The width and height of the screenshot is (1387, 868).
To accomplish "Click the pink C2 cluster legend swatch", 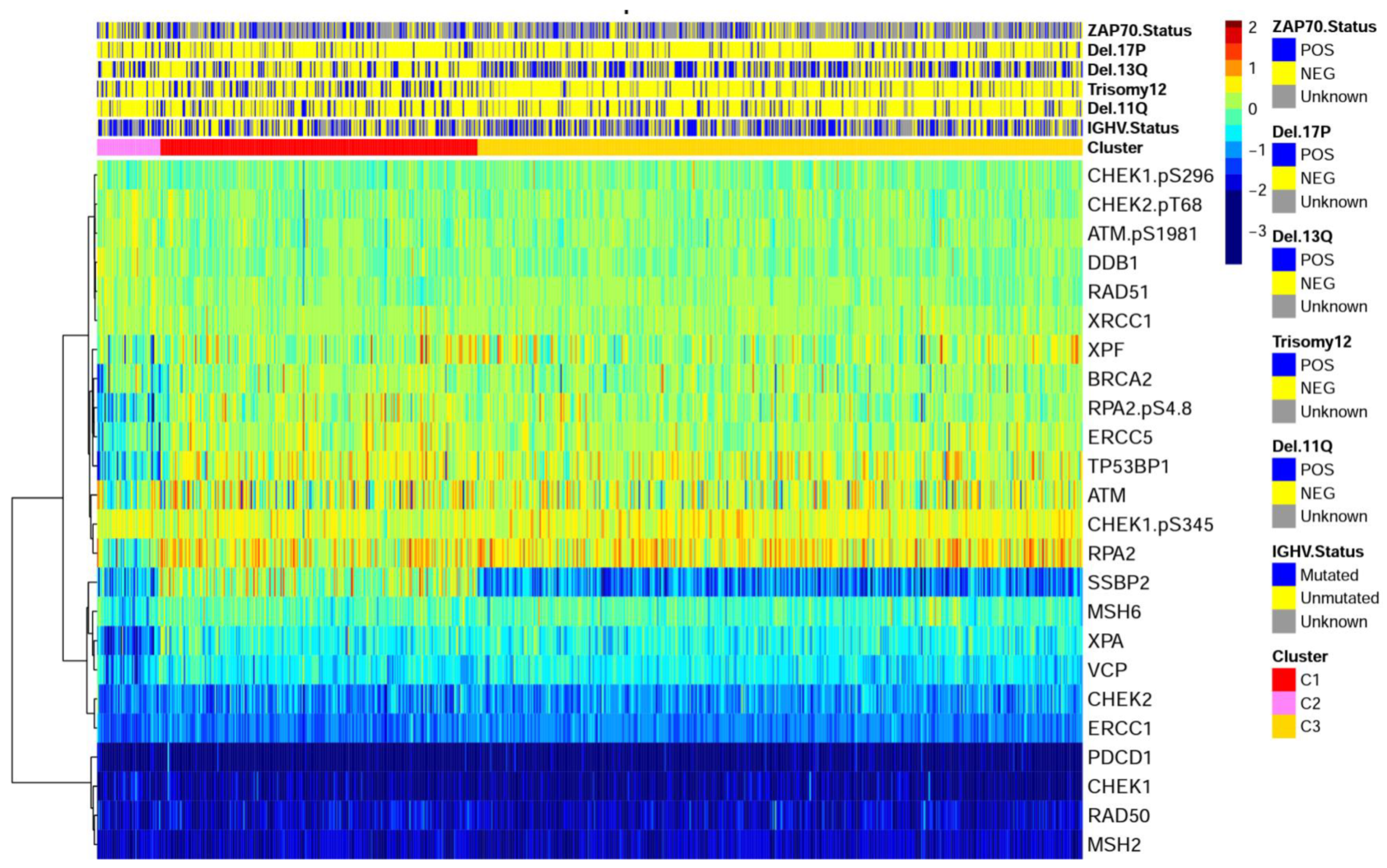I will pyautogui.click(x=1284, y=703).
